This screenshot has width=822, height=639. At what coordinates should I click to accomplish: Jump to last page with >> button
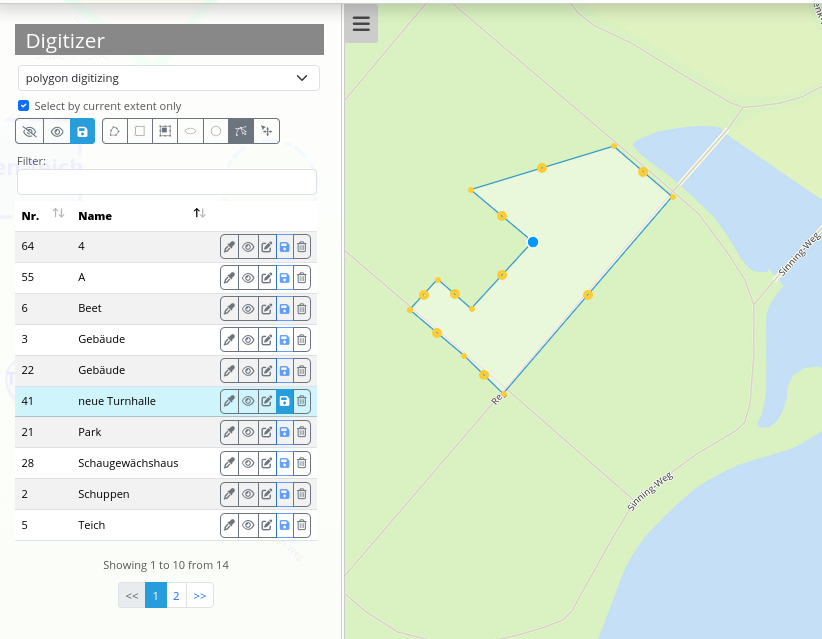(x=200, y=595)
